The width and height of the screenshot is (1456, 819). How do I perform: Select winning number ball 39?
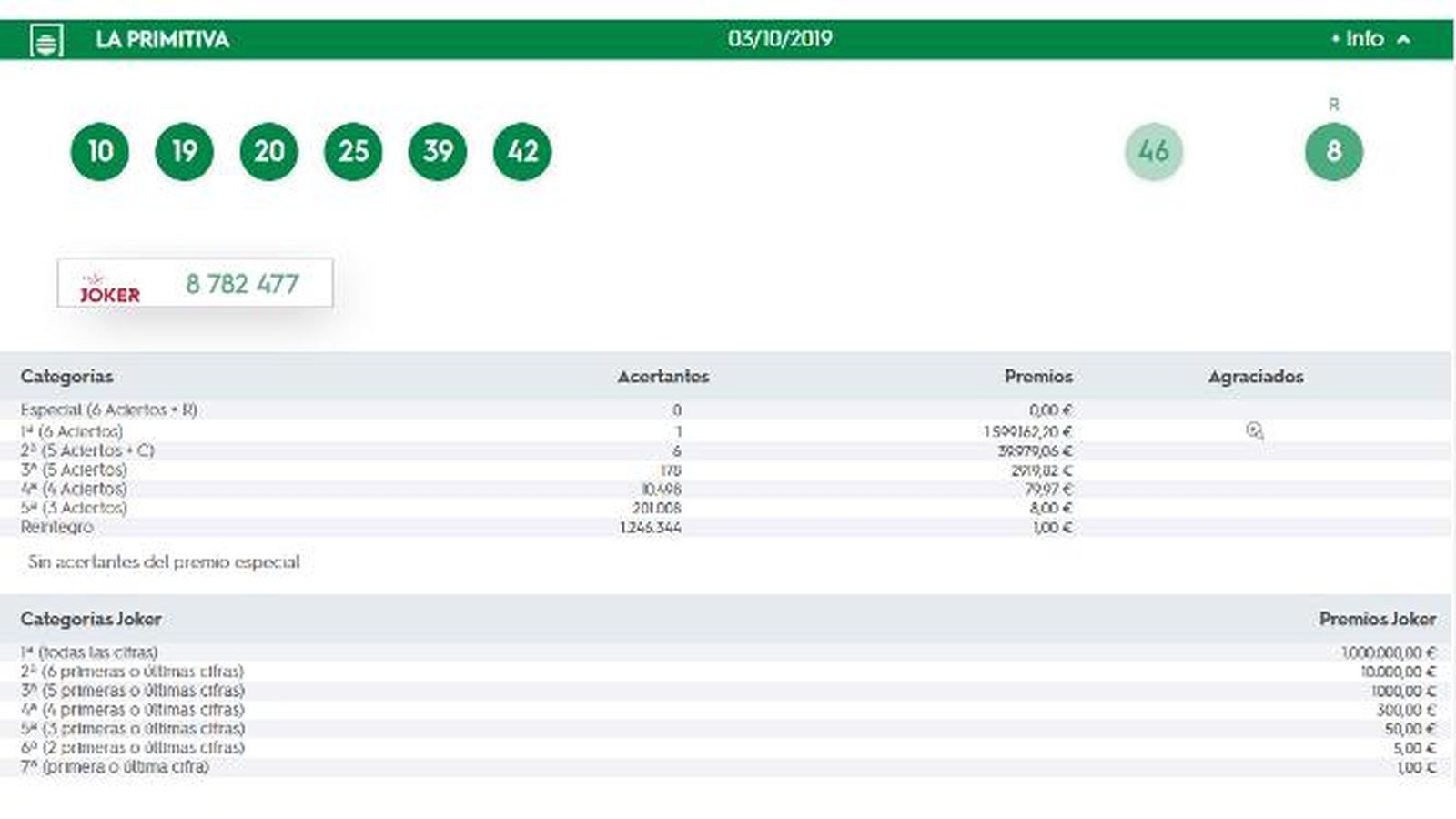(x=438, y=151)
